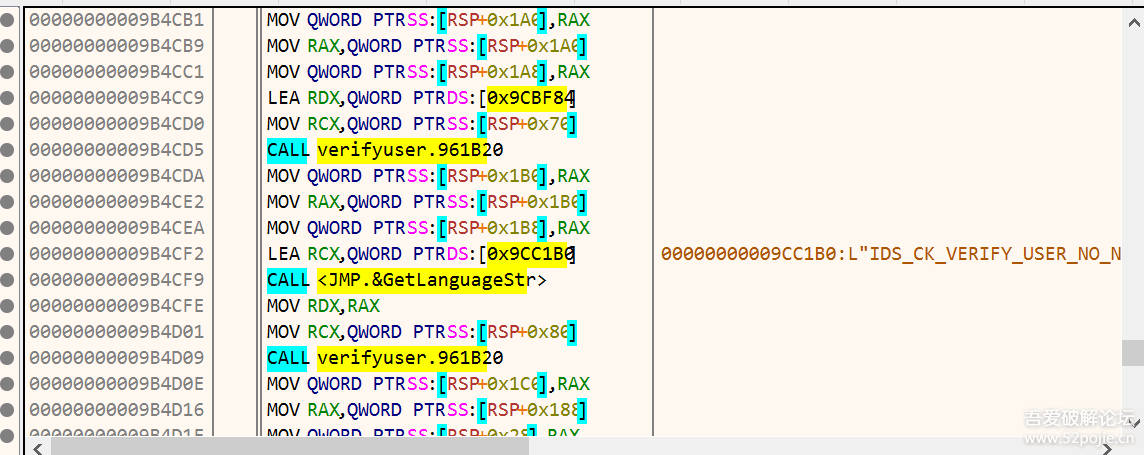This screenshot has width=1144, height=455.
Task: Select address 00000000009B4CD0 in address column
Action: (116, 124)
